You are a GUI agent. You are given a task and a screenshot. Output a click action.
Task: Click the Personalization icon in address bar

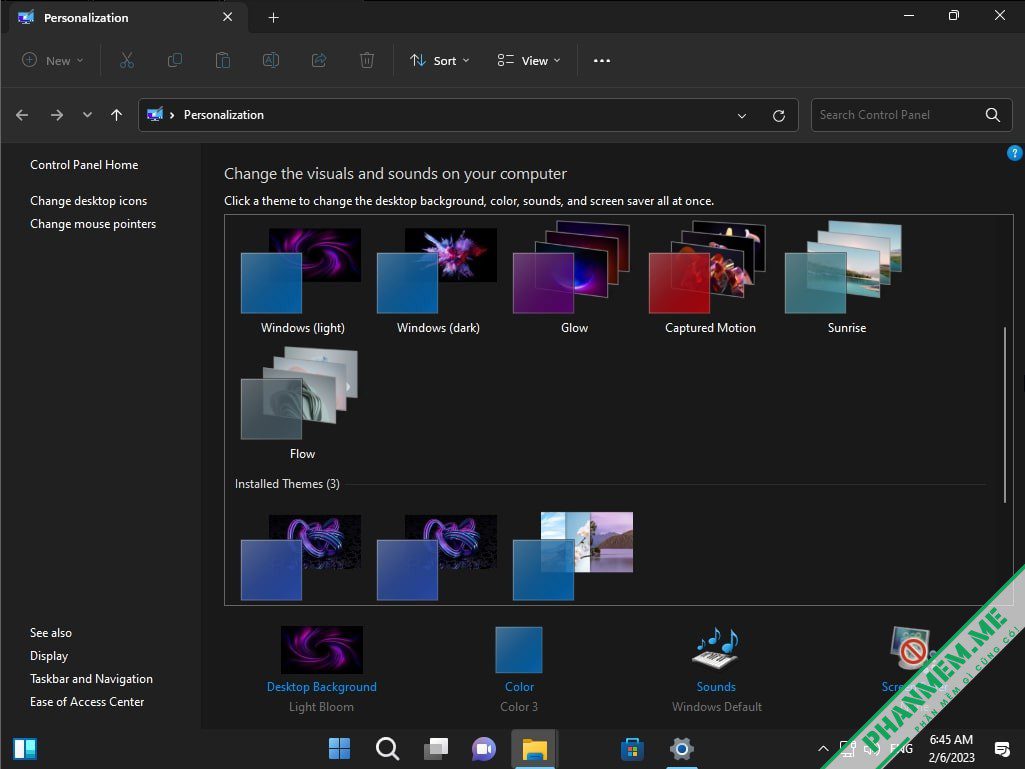pos(155,115)
